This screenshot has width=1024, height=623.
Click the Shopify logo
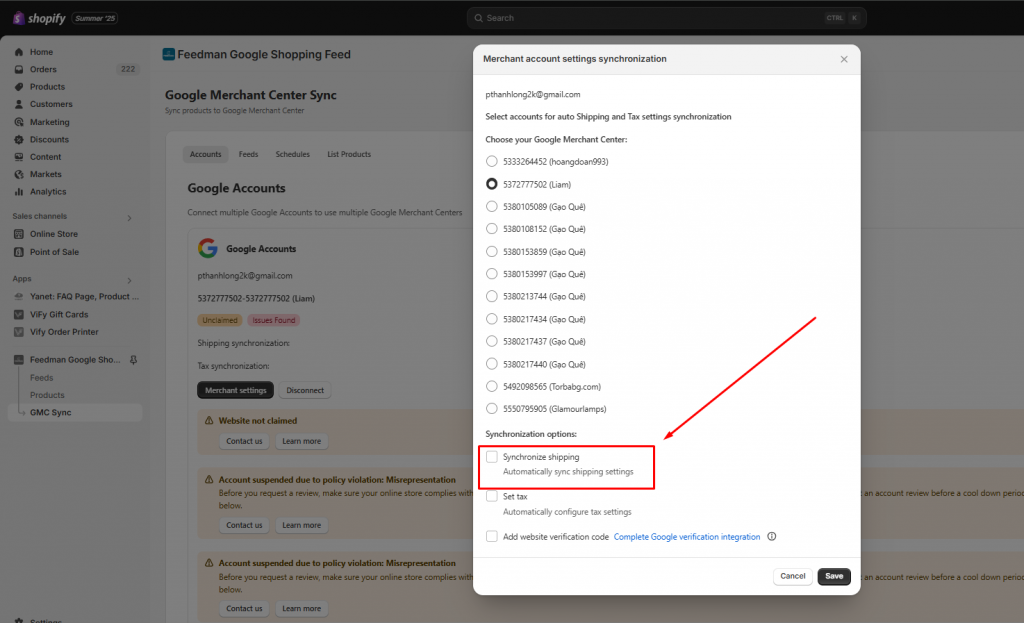(x=39, y=18)
